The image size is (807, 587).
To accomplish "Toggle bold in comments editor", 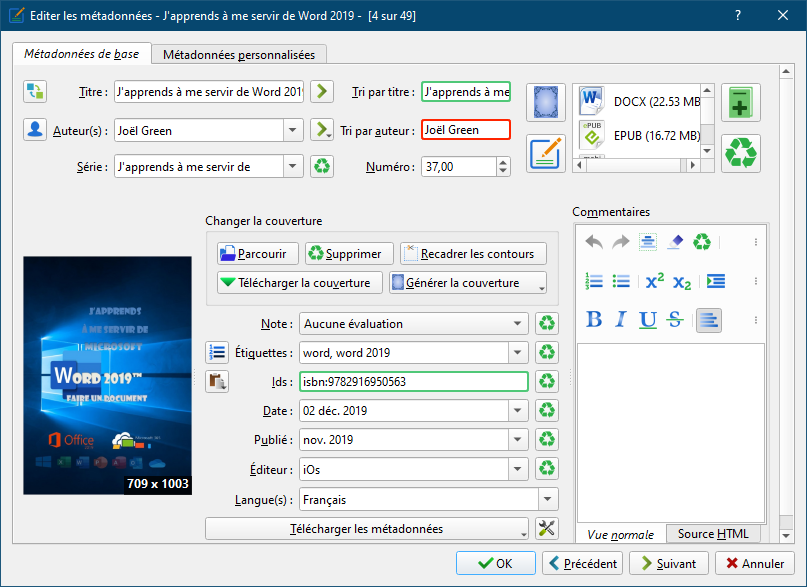I will 594,320.
